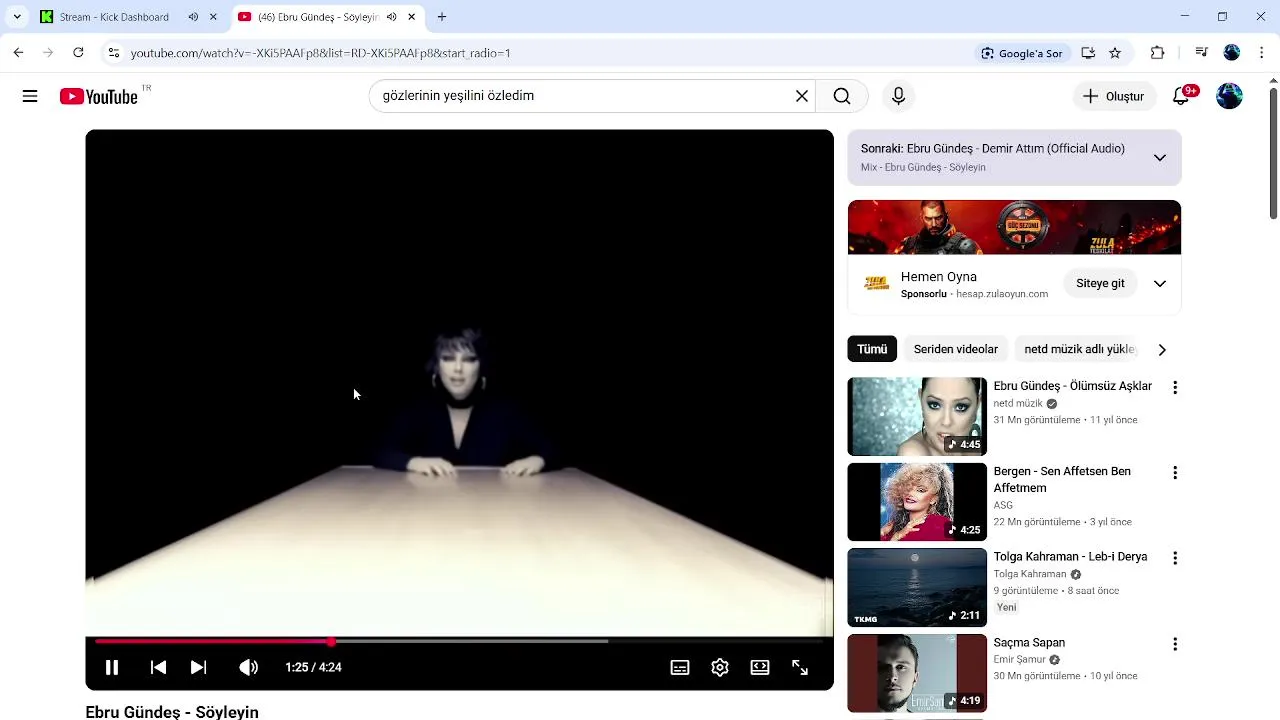Enter full screen mode

pyautogui.click(x=800, y=667)
